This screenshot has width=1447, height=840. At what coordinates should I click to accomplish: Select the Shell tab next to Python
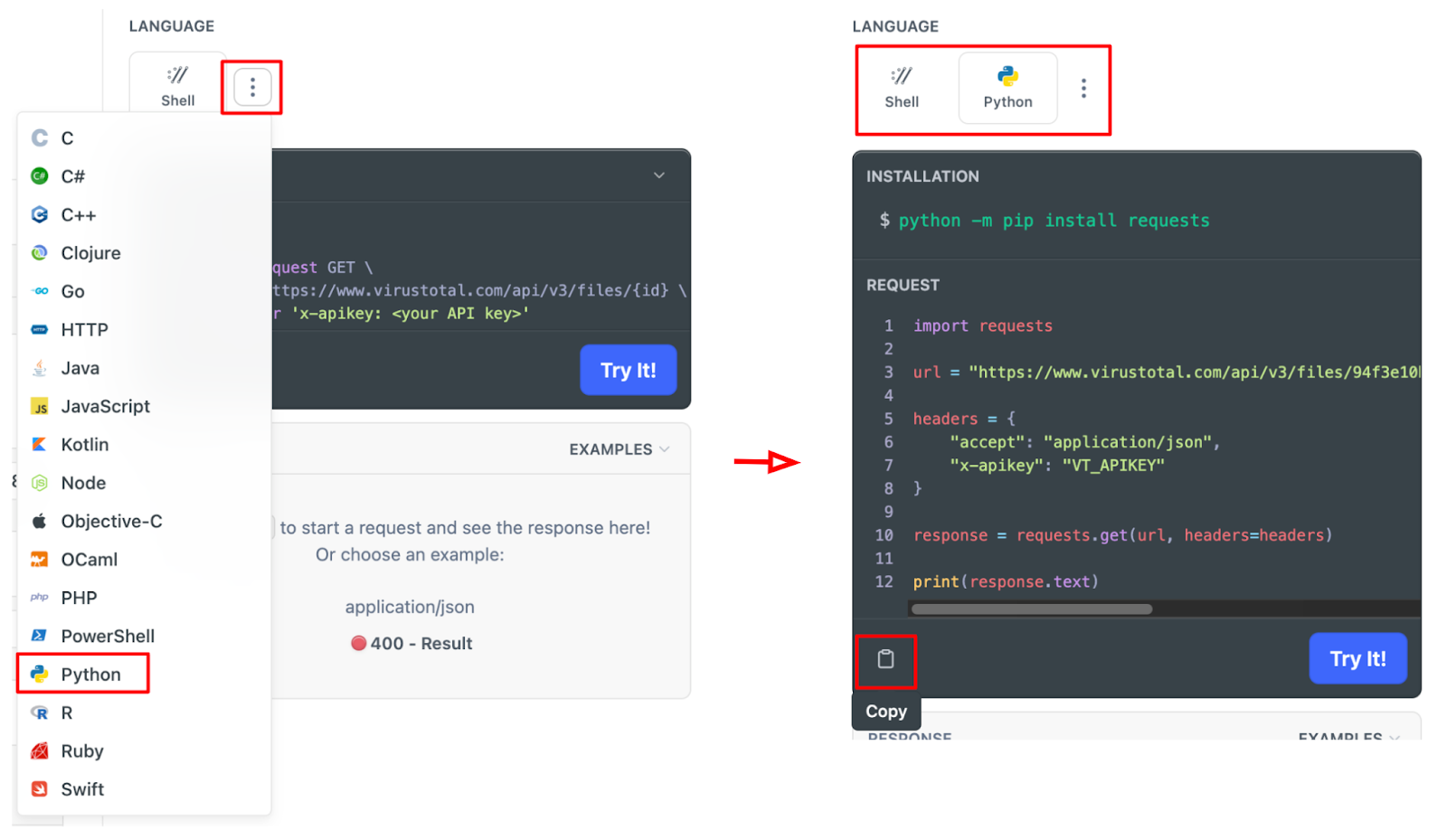tap(902, 88)
